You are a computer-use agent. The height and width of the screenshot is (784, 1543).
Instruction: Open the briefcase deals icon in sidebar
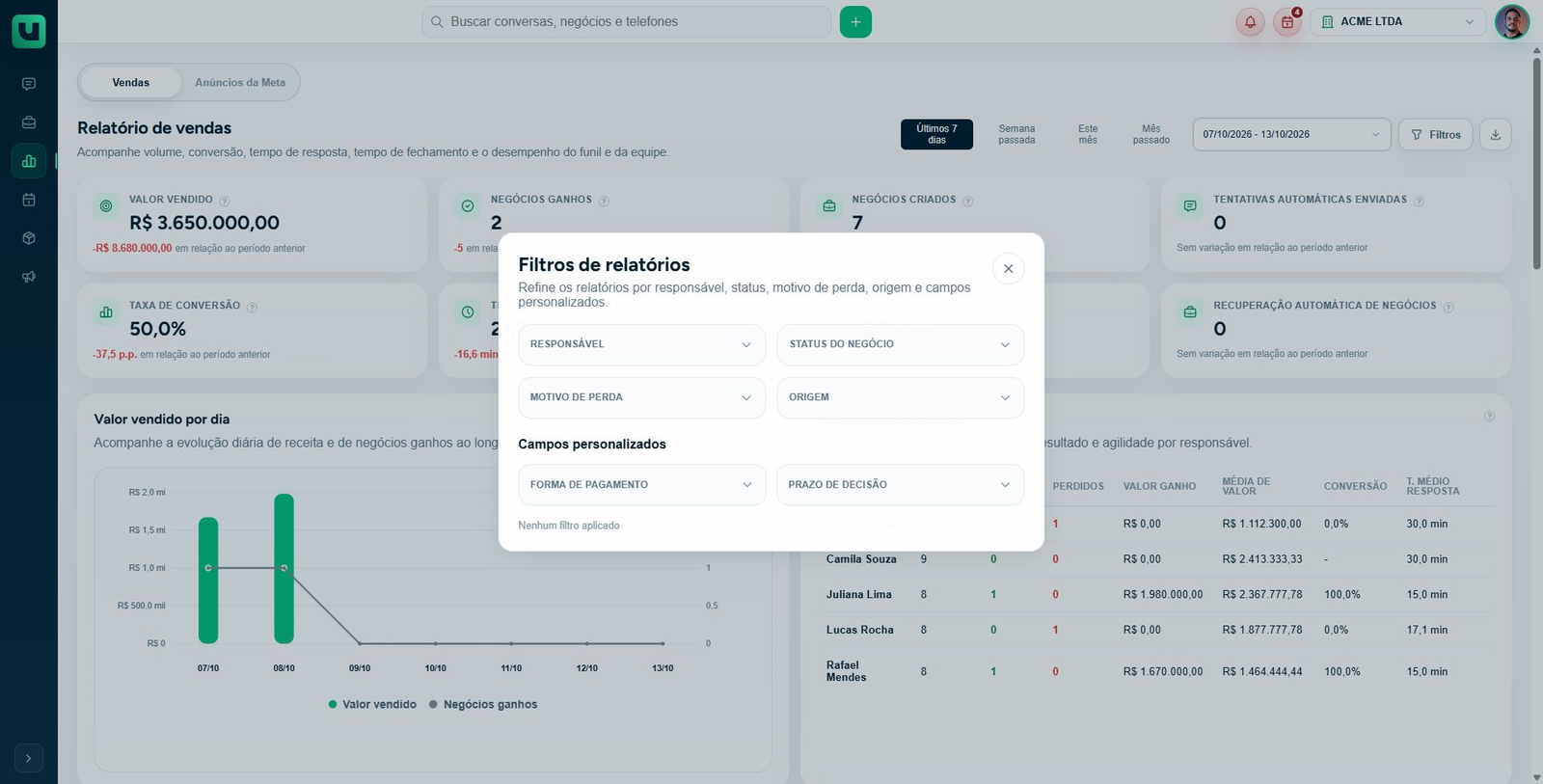[x=29, y=122]
